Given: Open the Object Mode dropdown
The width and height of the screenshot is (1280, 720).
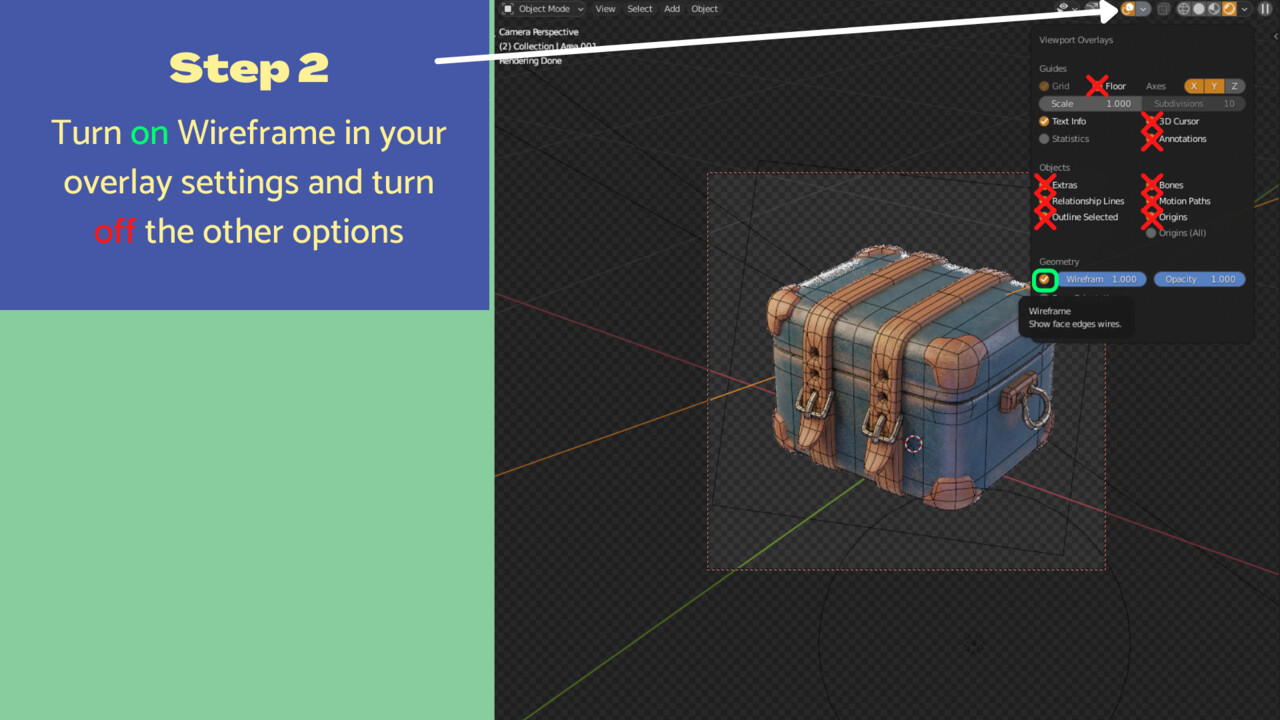Looking at the screenshot, I should click(x=543, y=9).
